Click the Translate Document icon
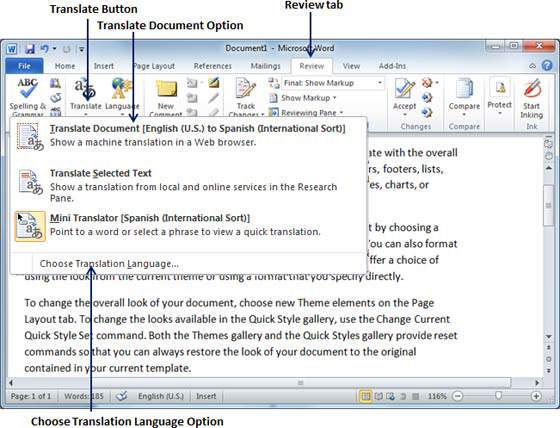 [x=30, y=137]
